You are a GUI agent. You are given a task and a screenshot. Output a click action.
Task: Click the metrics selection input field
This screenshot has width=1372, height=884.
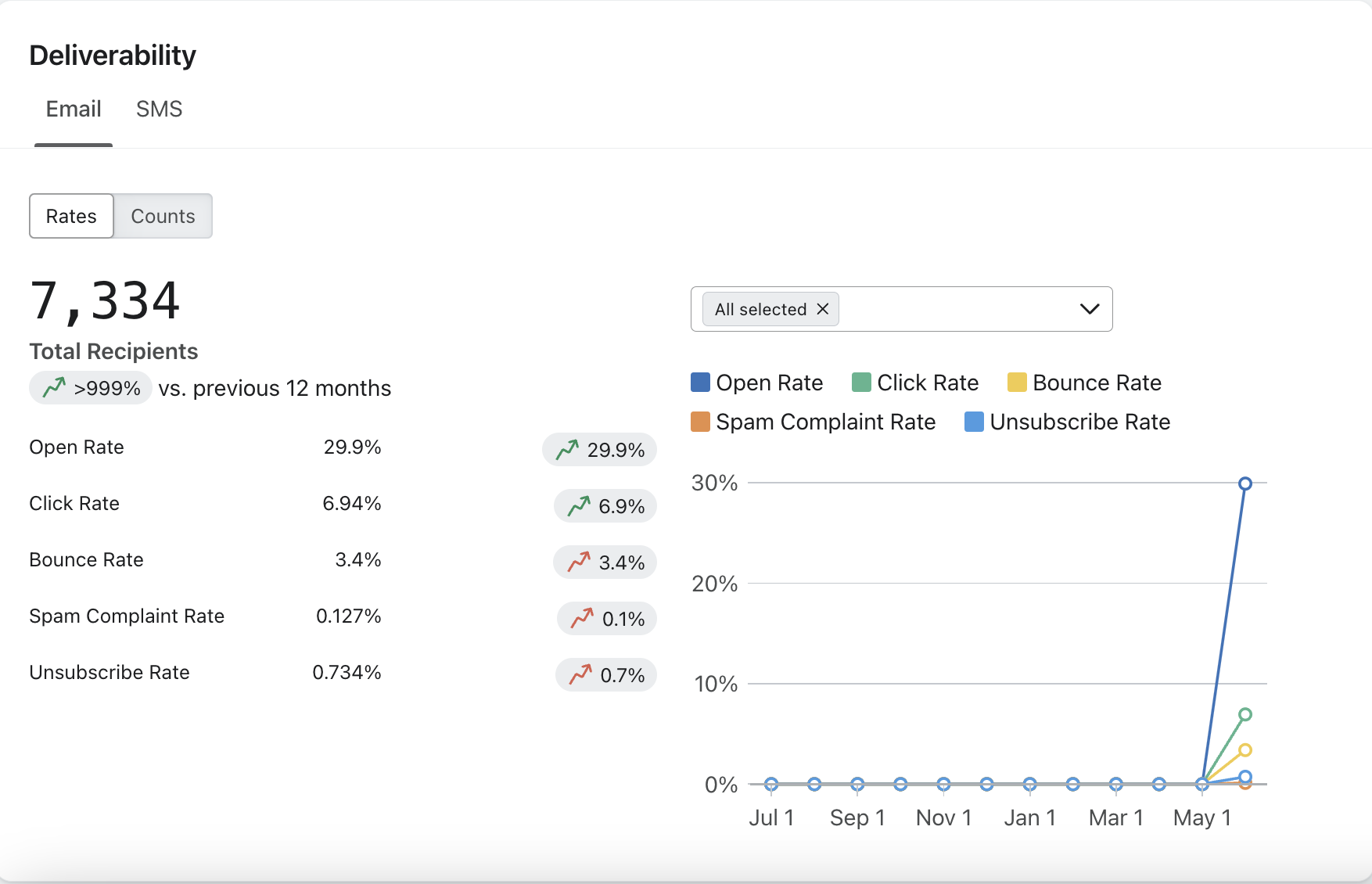[901, 309]
